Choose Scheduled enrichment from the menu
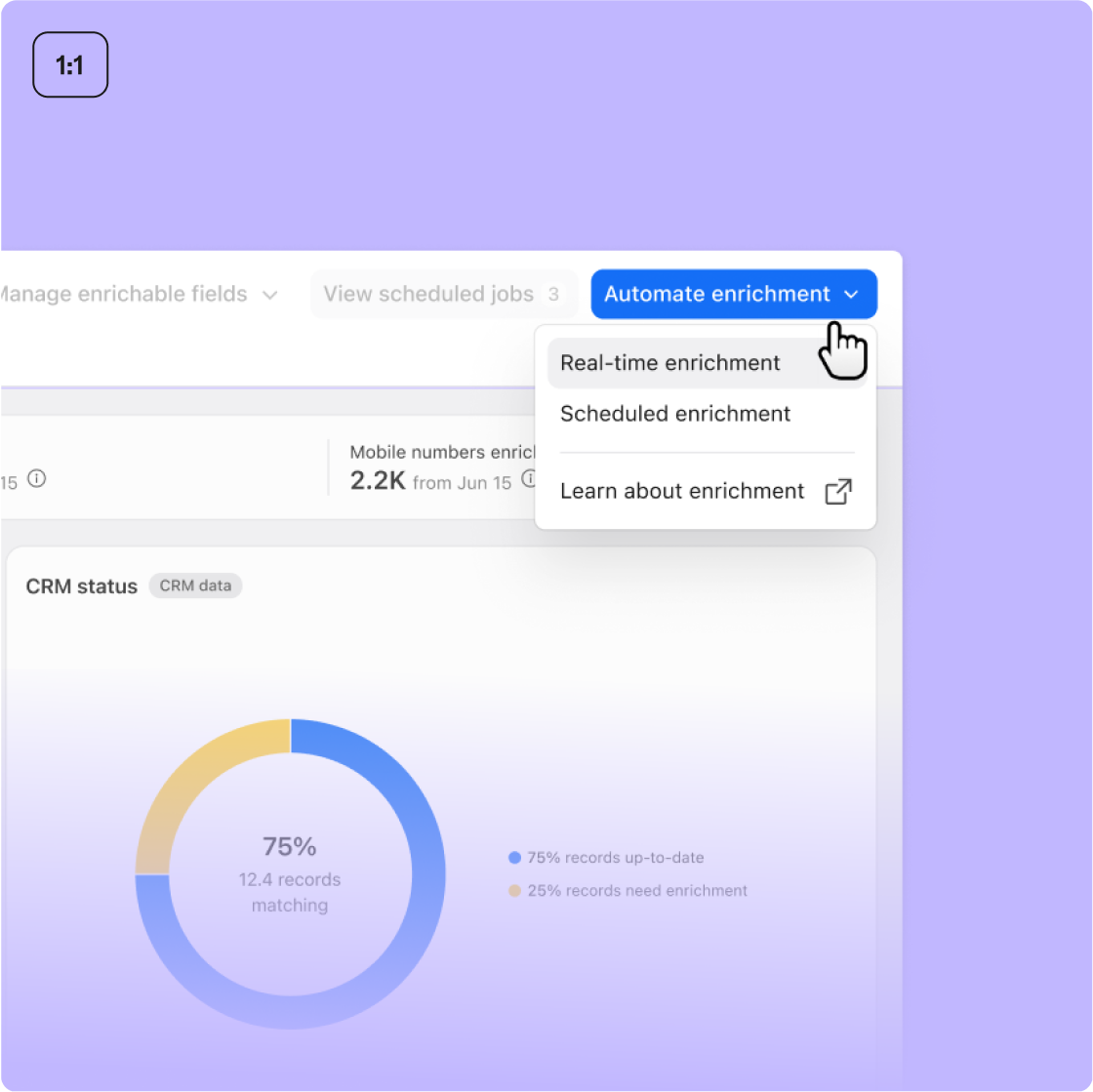The width and height of the screenshot is (1093, 1092). [x=674, y=414]
